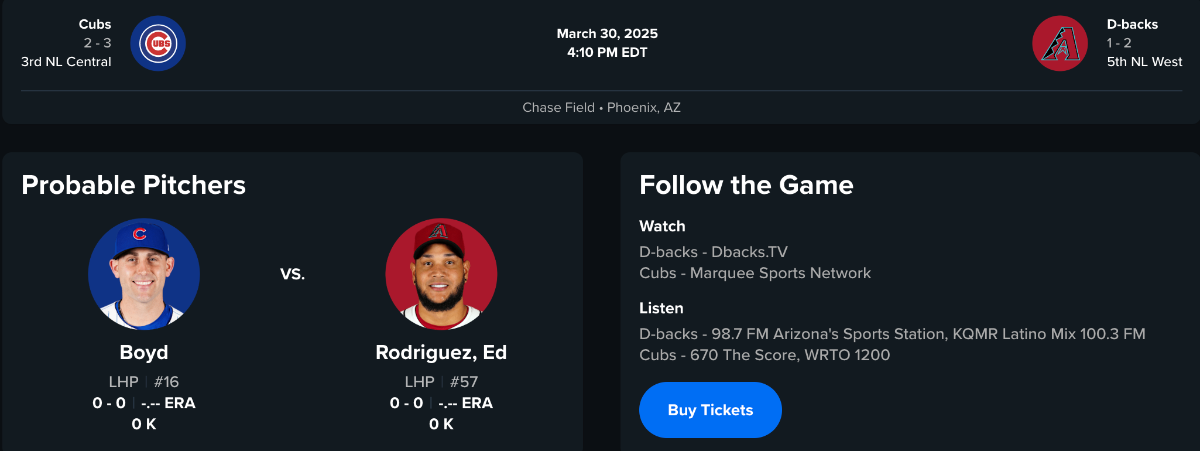Click the Arizona D-backs team logo
This screenshot has width=1200, height=451.
tap(1060, 44)
